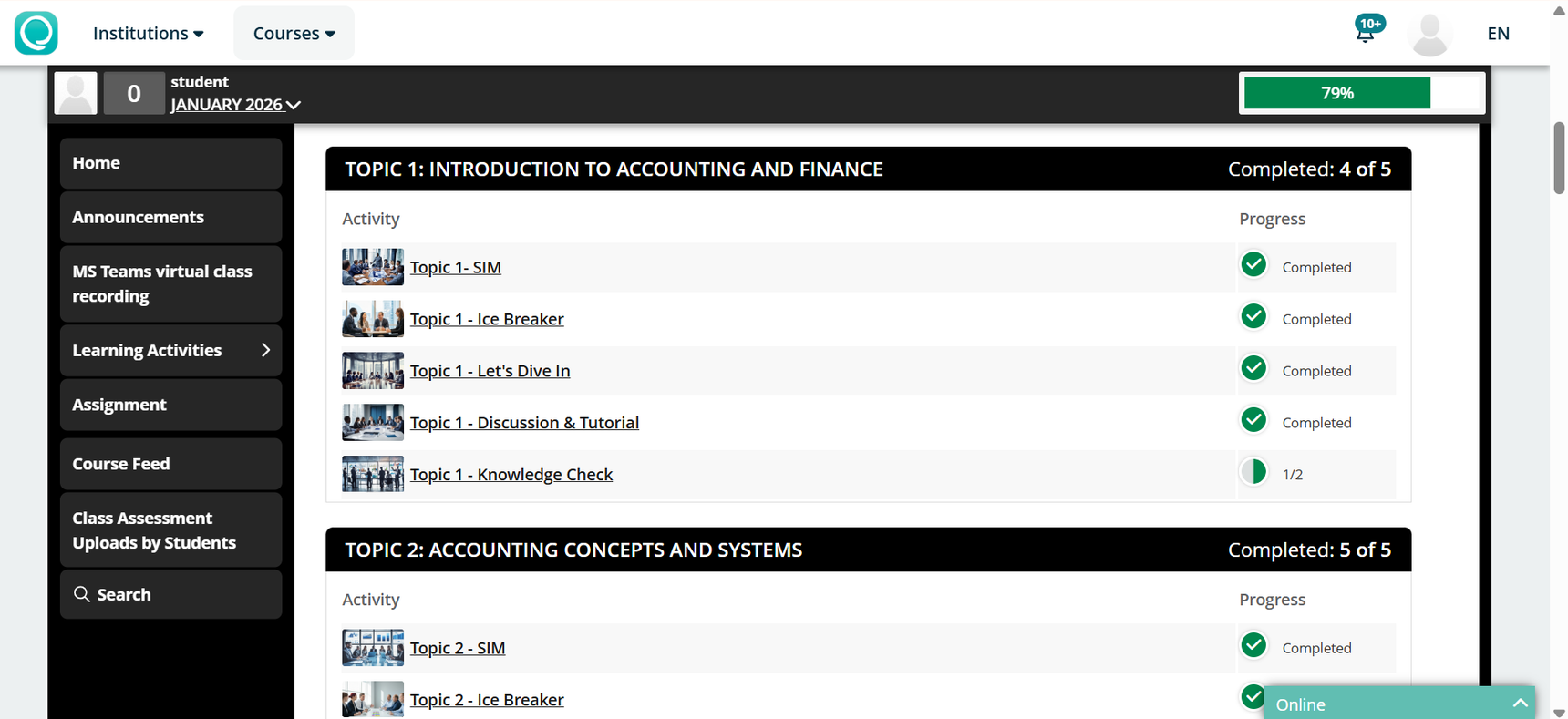Click the Search magnifier icon in sidebar
The width and height of the screenshot is (1568, 719).
click(x=82, y=594)
